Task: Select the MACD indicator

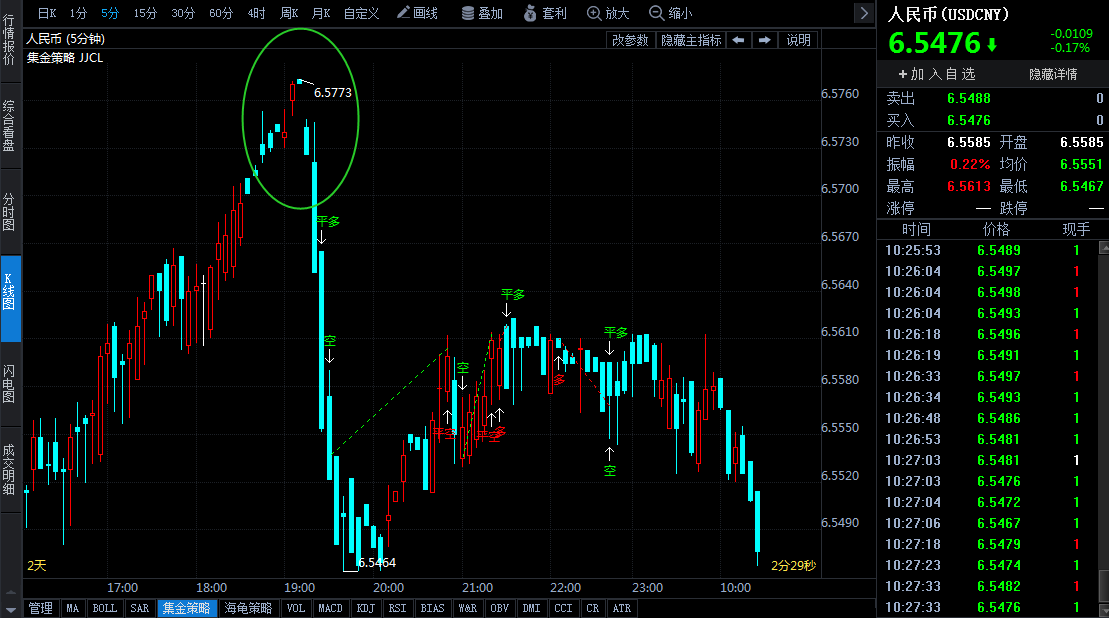Action: coord(330,608)
